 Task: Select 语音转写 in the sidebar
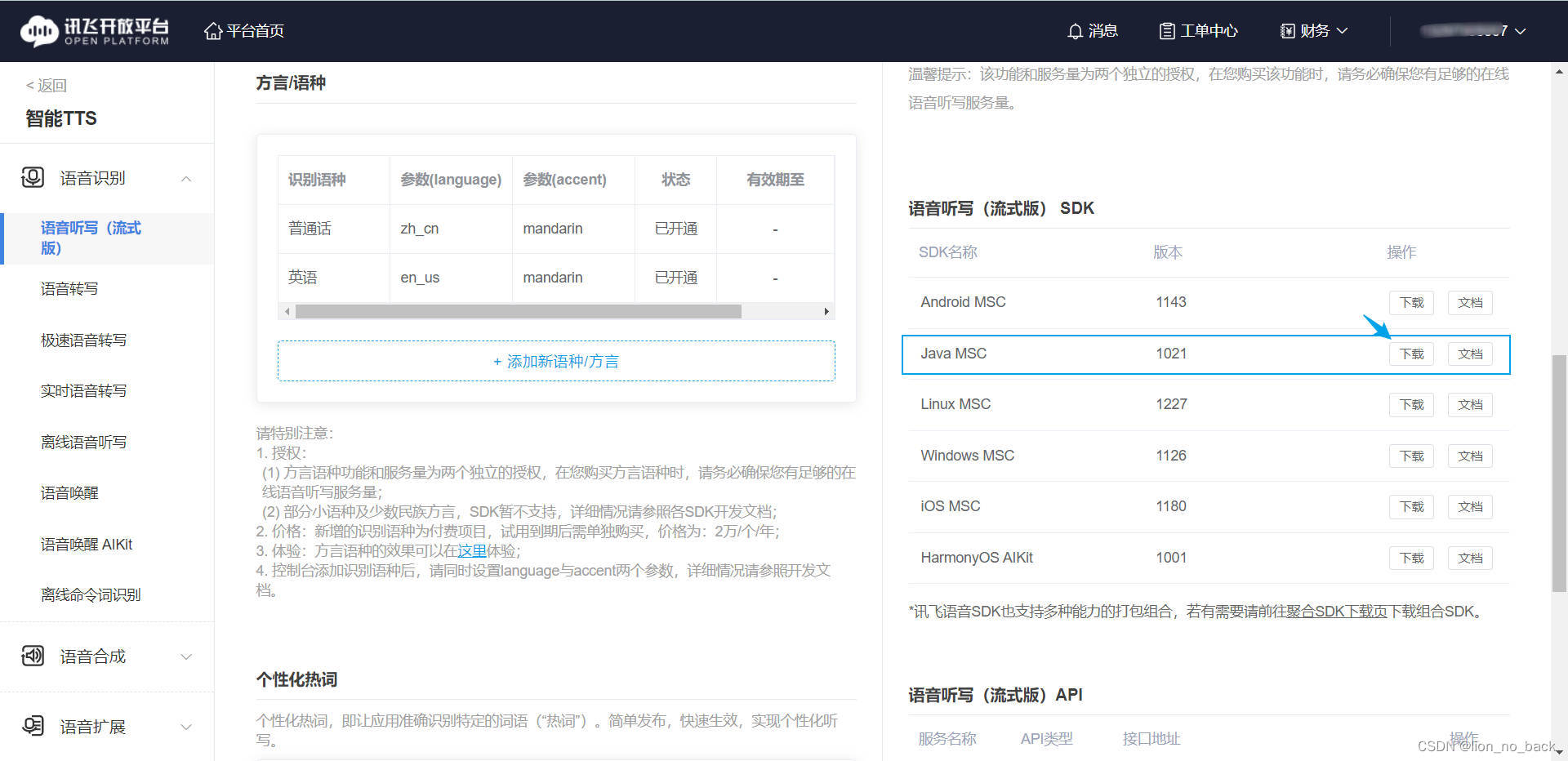[x=69, y=289]
